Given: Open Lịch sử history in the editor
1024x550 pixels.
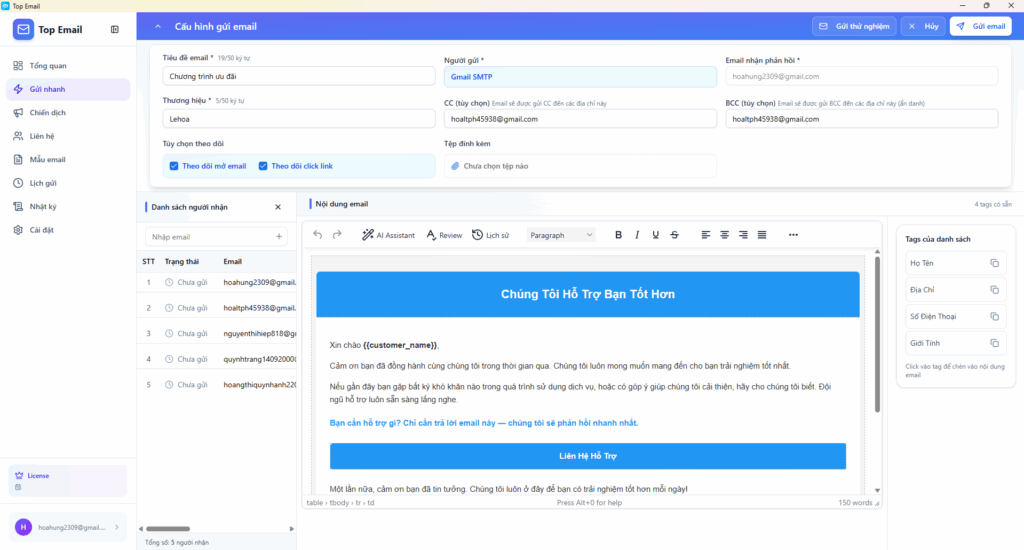Looking at the screenshot, I should coord(490,235).
